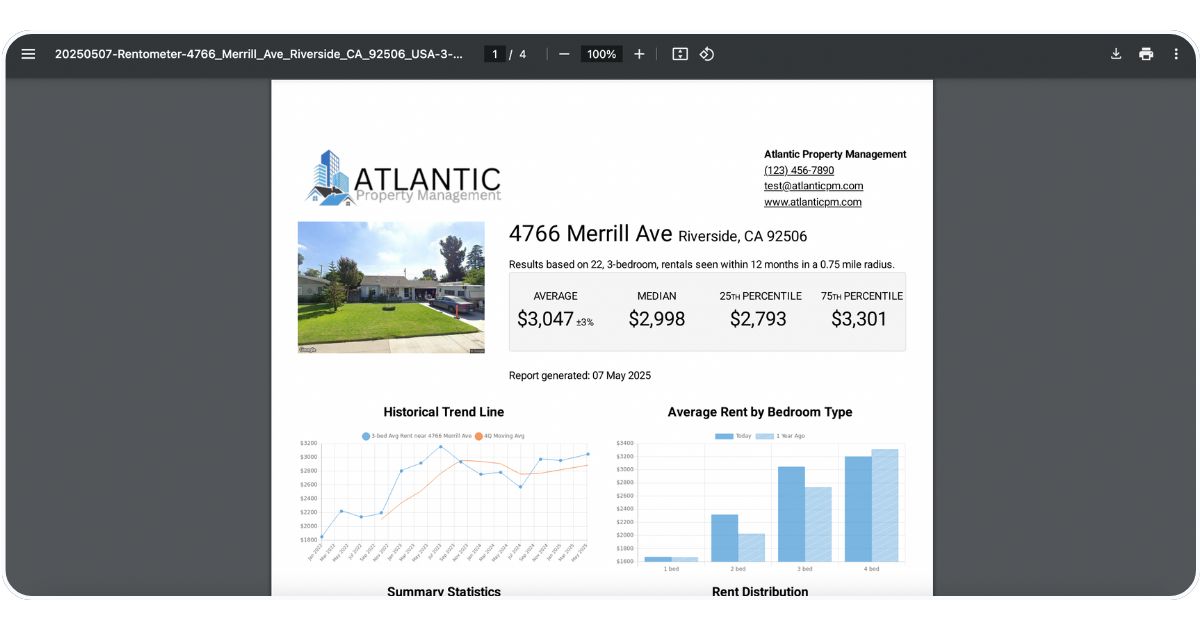
Task: Click the Atlantic Property Management logo
Action: pyautogui.click(x=403, y=179)
